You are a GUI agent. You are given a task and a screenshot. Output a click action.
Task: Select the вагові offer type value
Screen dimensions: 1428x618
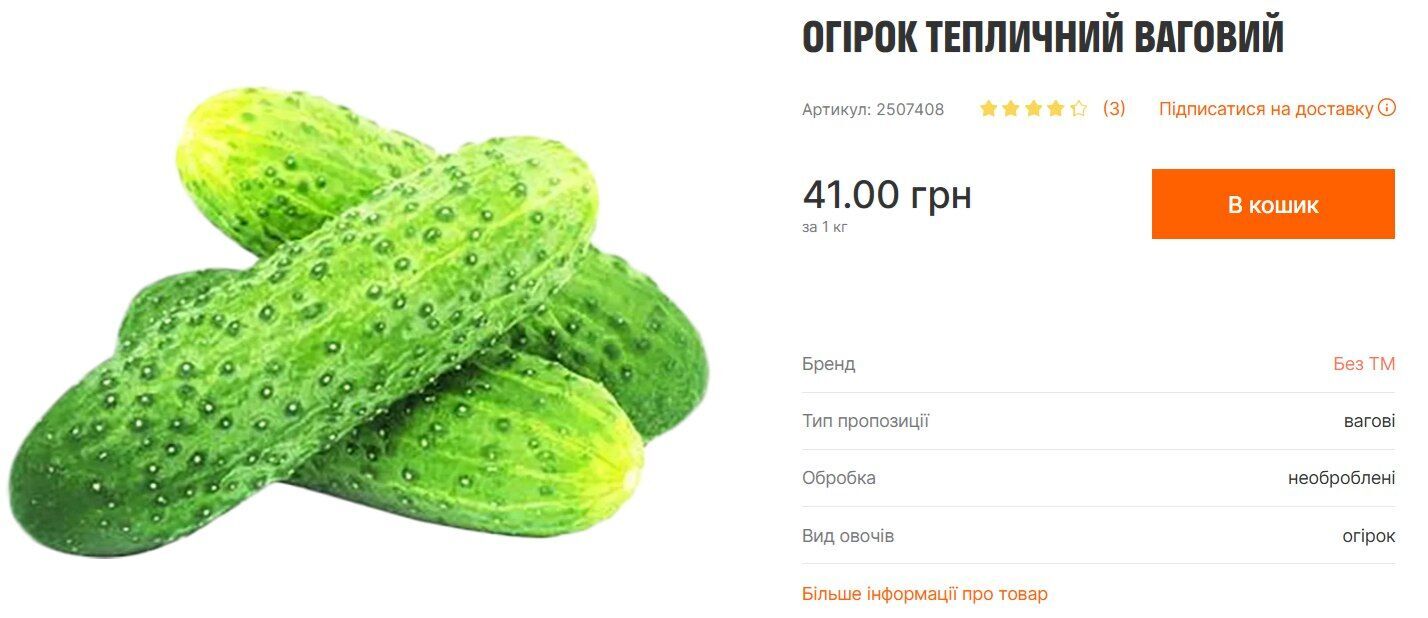(x=1371, y=422)
